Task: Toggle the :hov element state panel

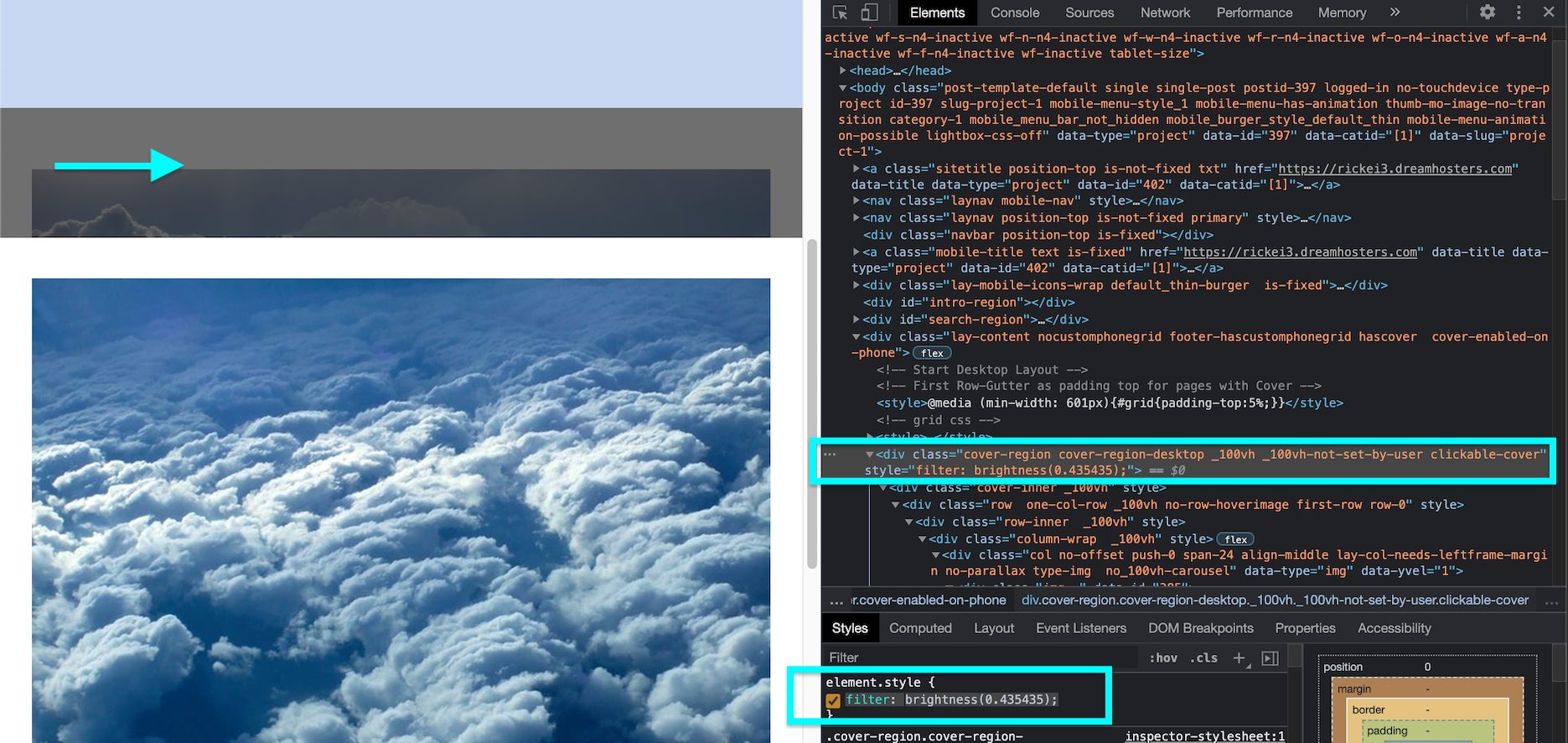Action: pos(1162,658)
